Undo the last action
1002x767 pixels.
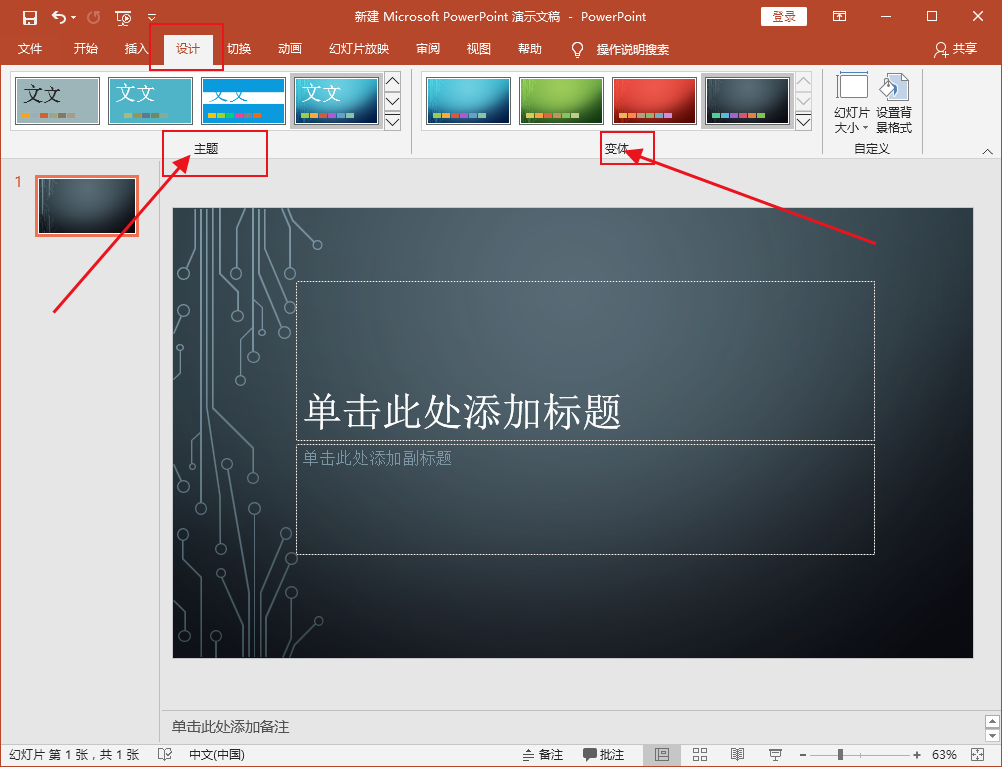point(59,16)
